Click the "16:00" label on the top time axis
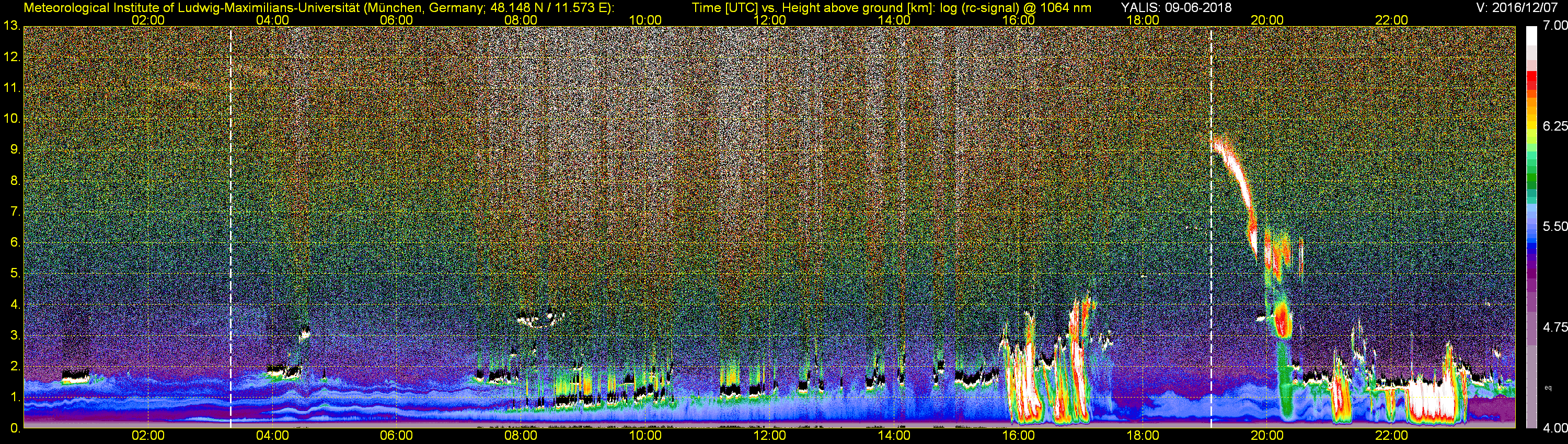The image size is (1568, 444). pos(1018,20)
